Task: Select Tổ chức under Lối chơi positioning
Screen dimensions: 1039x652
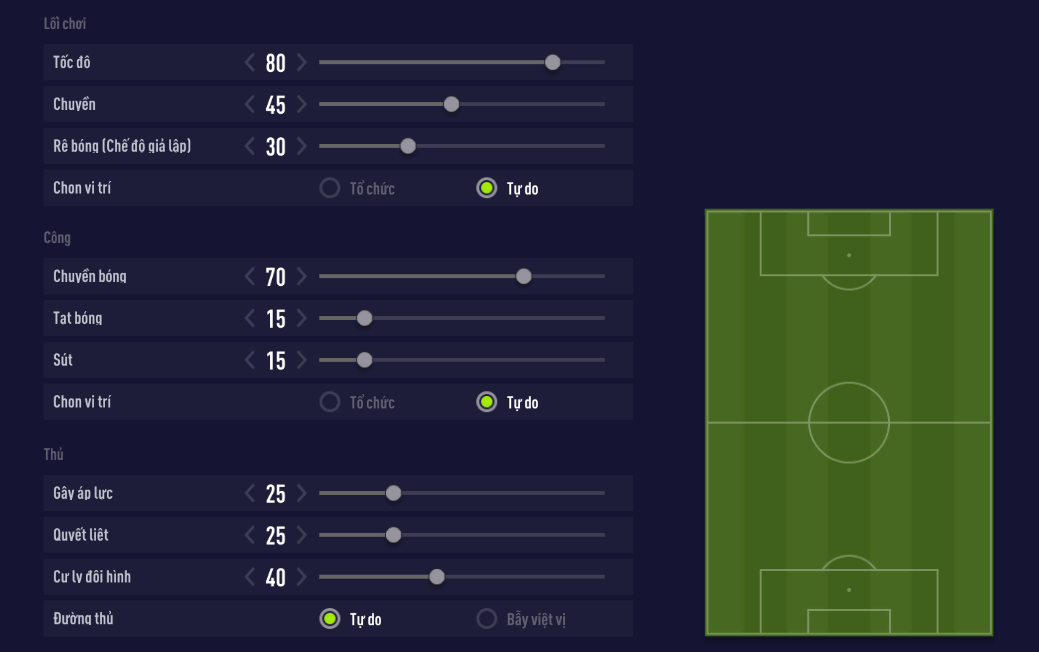Action: (330, 188)
